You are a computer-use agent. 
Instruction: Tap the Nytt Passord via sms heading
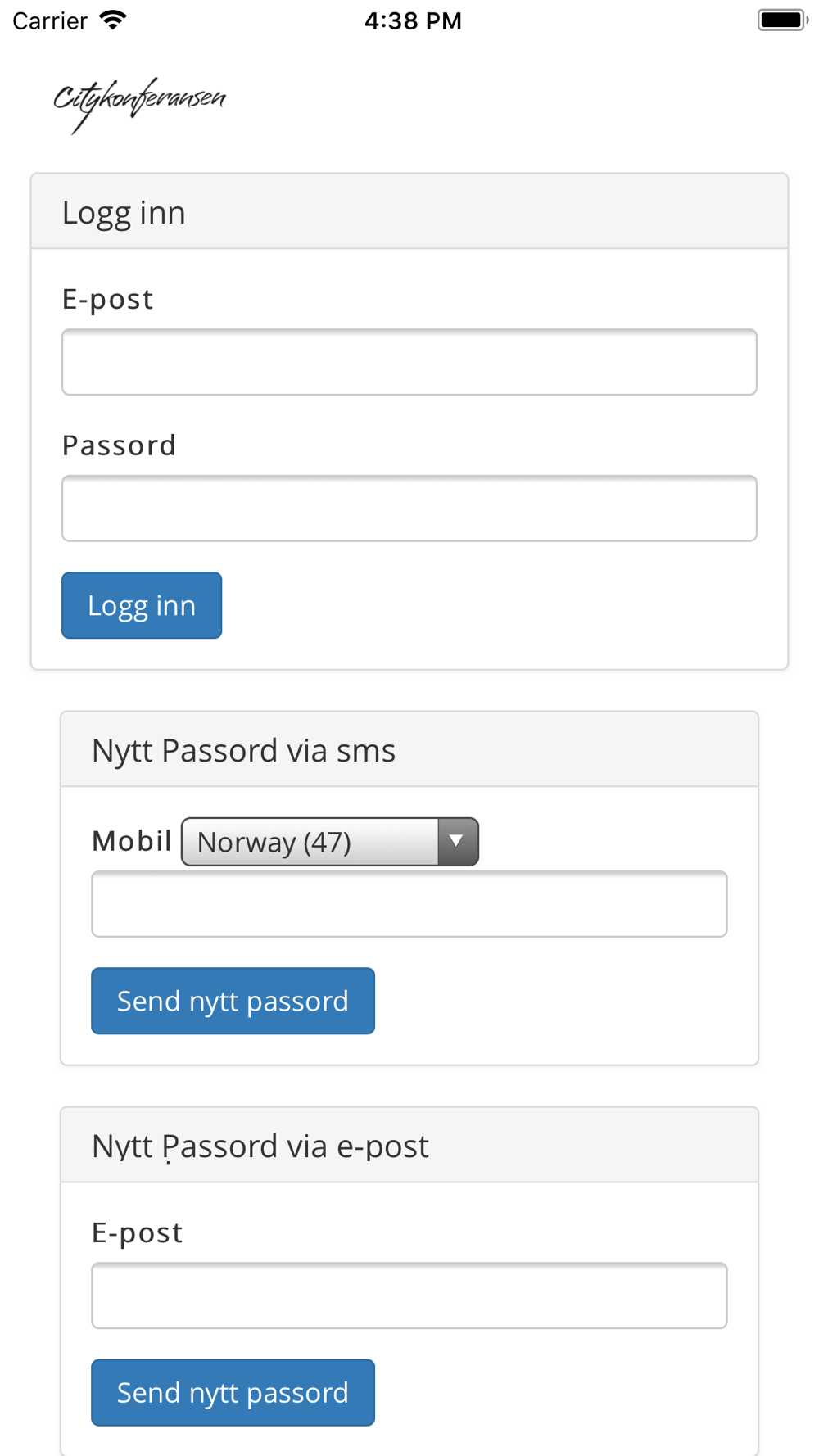click(243, 751)
